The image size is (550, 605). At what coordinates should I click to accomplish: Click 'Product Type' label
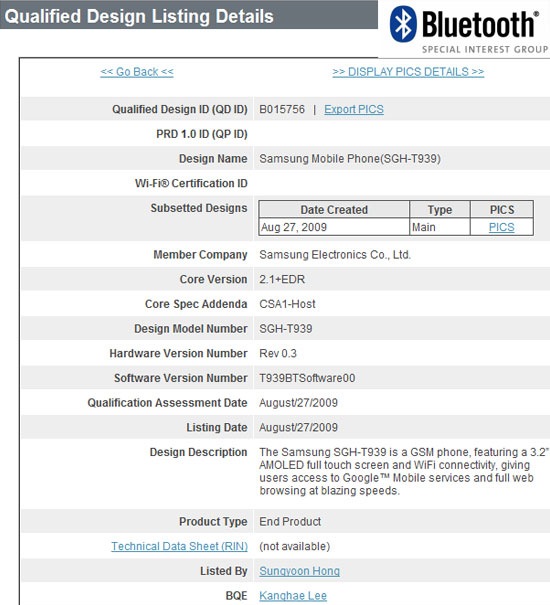213,521
